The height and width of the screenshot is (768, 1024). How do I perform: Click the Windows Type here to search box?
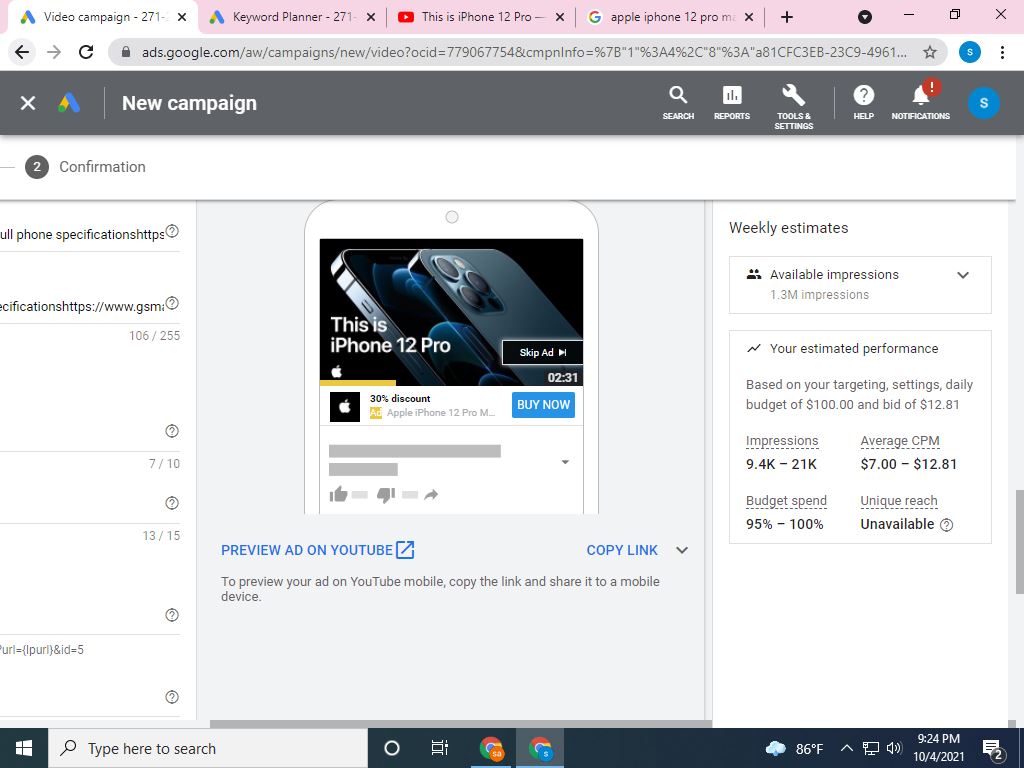[208, 748]
